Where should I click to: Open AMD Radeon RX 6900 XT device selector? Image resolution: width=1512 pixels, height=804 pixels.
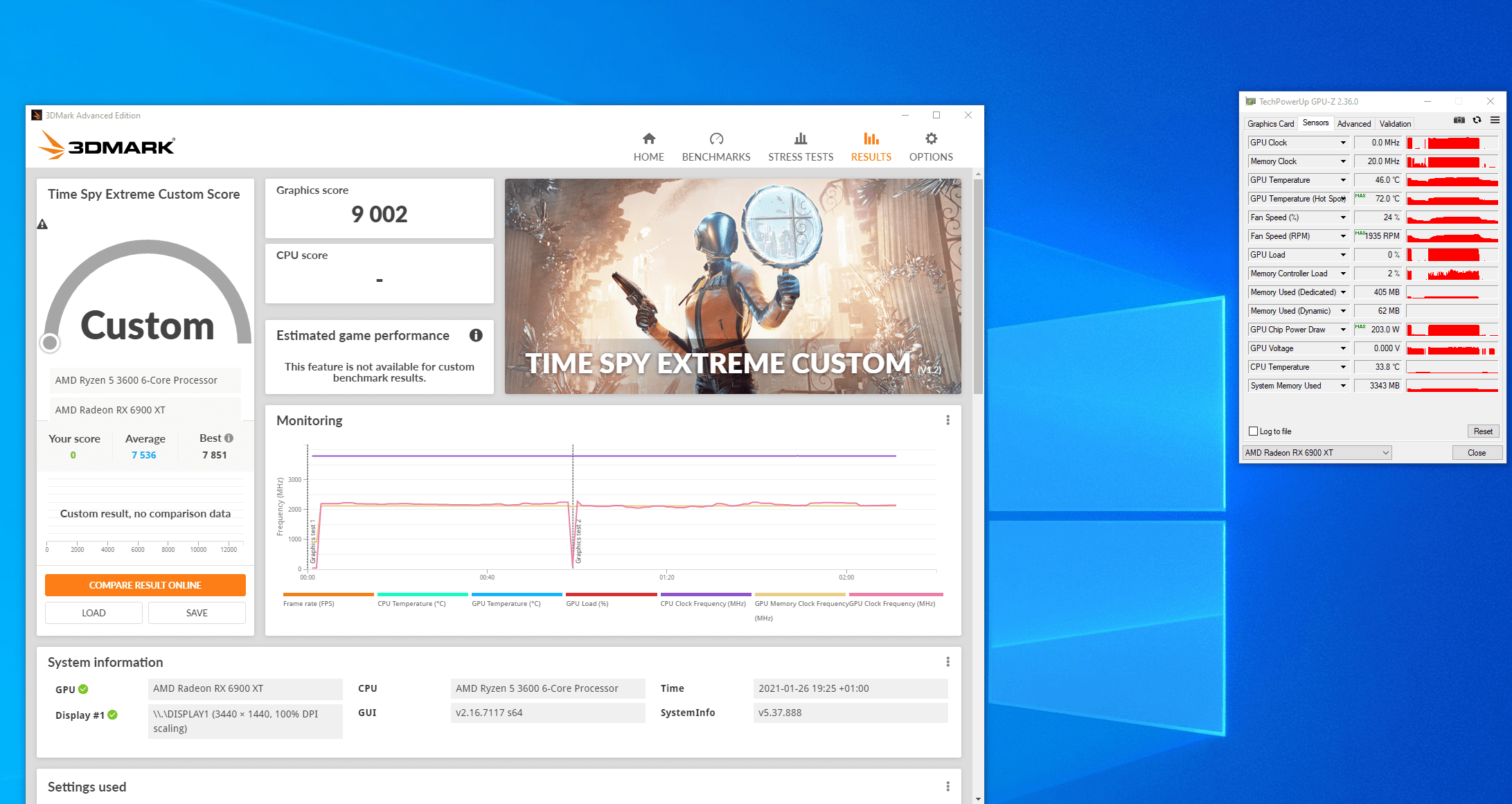click(1317, 453)
